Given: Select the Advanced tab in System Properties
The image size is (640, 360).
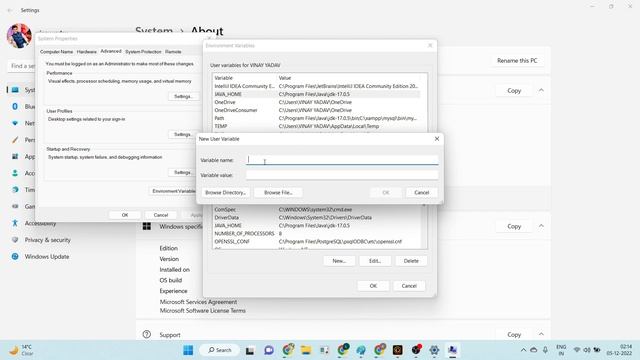Looking at the screenshot, I should coord(111,51).
